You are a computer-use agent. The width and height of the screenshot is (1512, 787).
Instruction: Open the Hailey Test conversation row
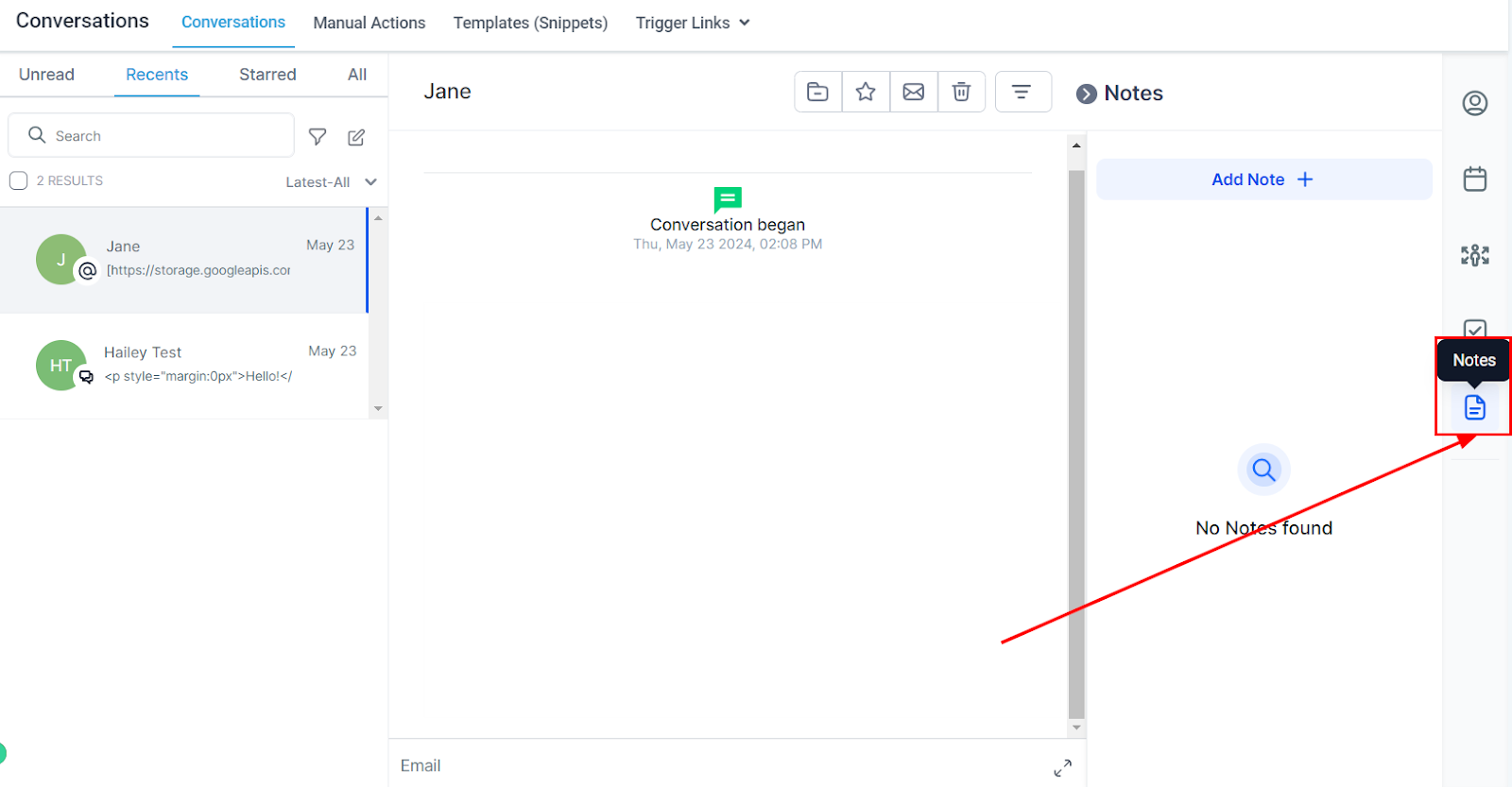click(x=183, y=366)
